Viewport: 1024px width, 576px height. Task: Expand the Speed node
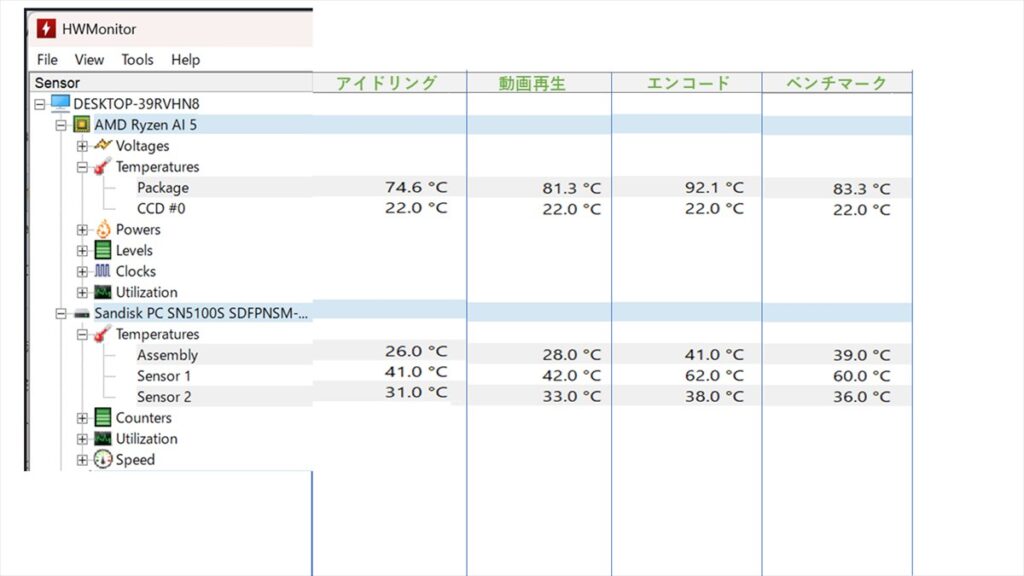pyautogui.click(x=82, y=459)
